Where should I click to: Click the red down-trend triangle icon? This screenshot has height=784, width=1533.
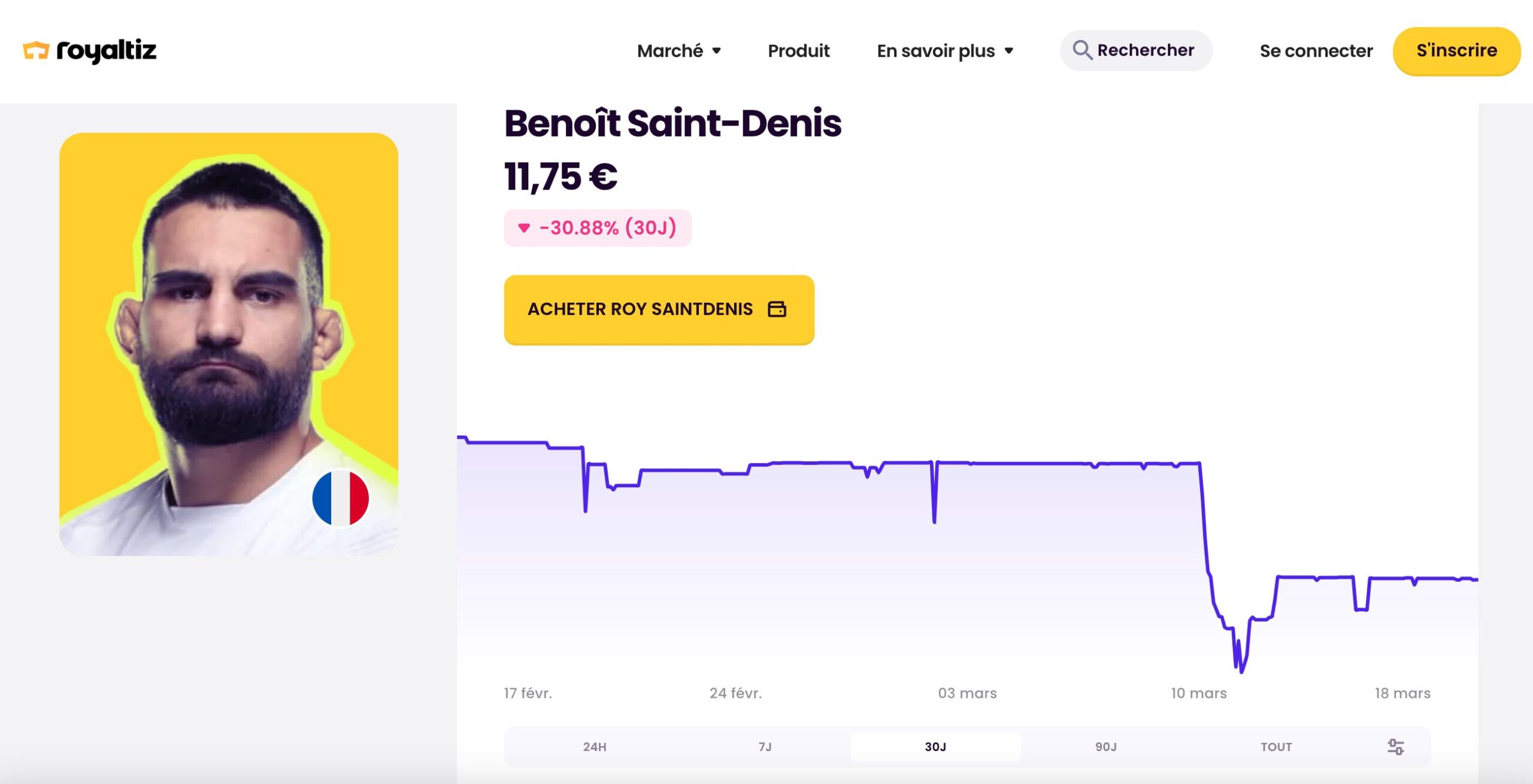(x=524, y=228)
